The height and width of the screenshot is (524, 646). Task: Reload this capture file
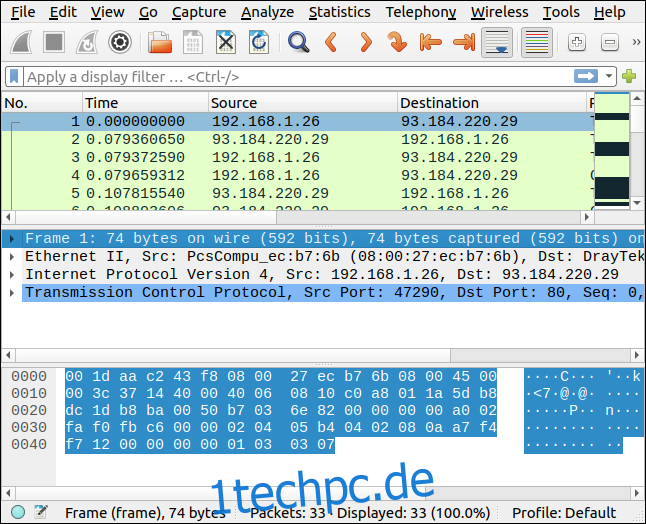[x=259, y=42]
